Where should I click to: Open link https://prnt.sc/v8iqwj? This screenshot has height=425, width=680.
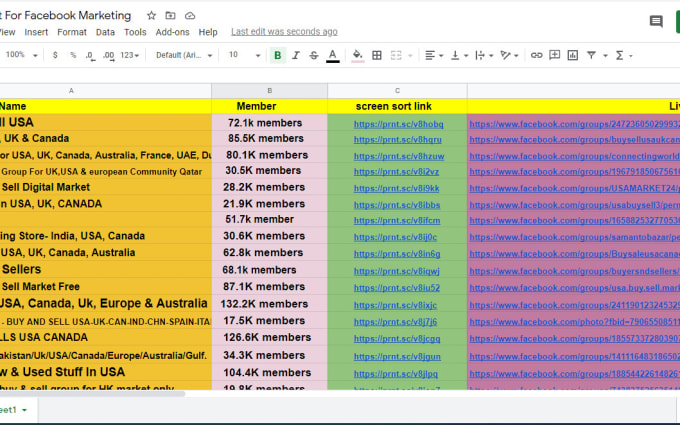[396, 271]
